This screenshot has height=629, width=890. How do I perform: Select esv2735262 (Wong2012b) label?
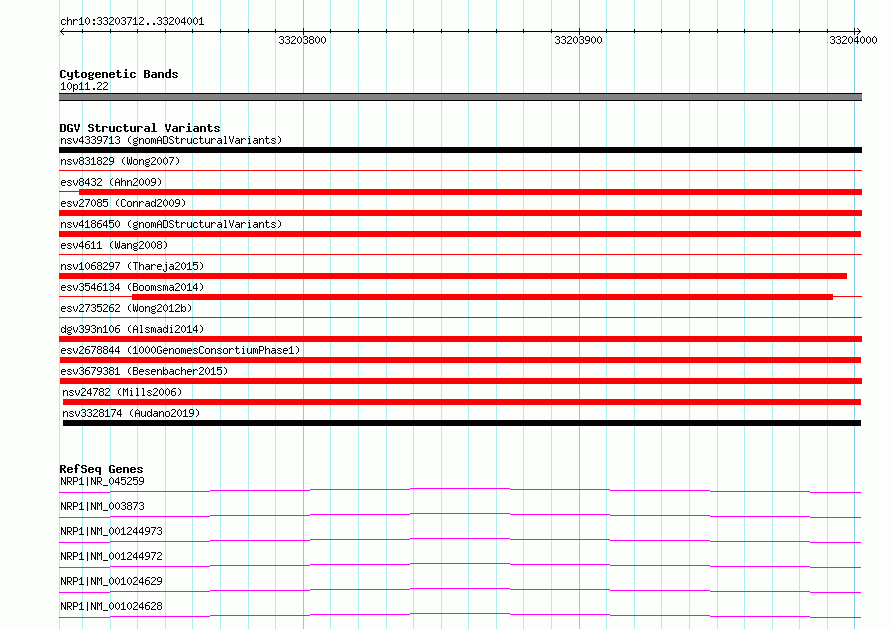(126, 308)
